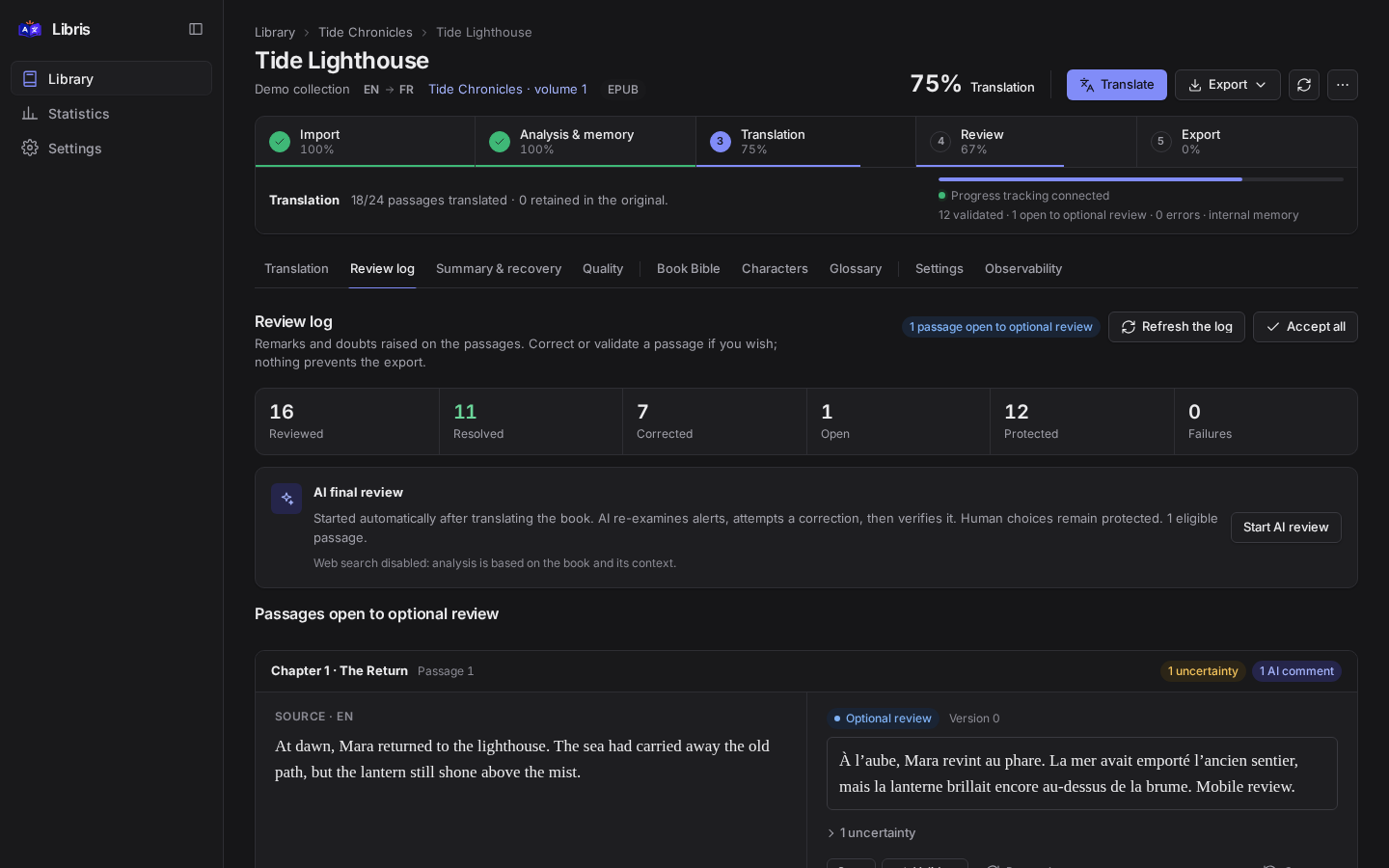Viewport: 1389px width, 868px height.
Task: Open the Observability tab
Action: point(1023,269)
